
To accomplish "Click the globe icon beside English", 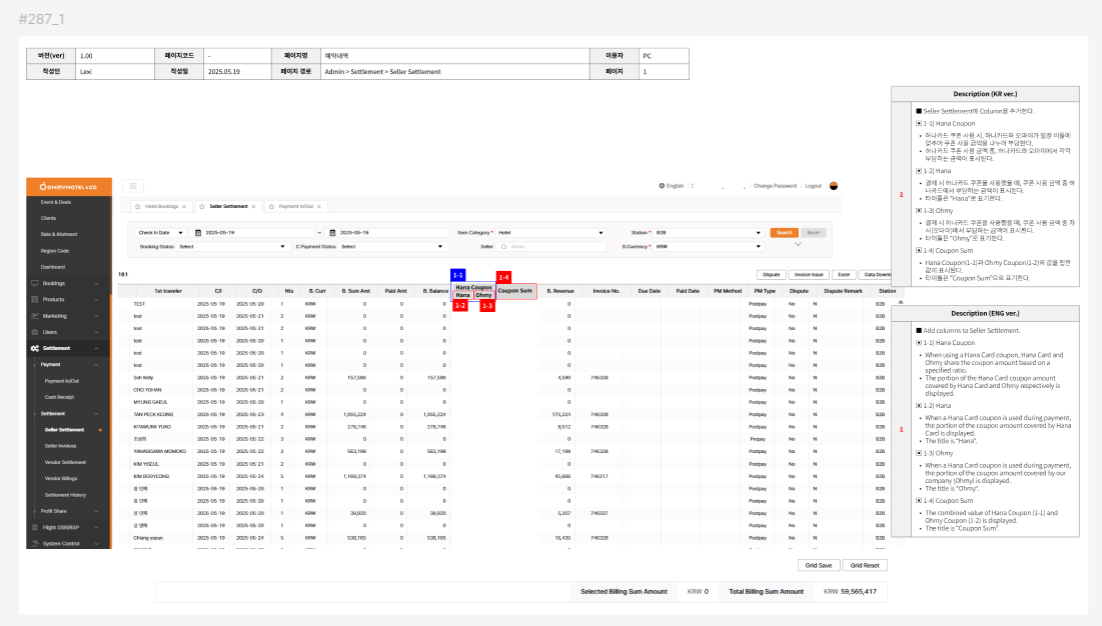I will click(662, 186).
